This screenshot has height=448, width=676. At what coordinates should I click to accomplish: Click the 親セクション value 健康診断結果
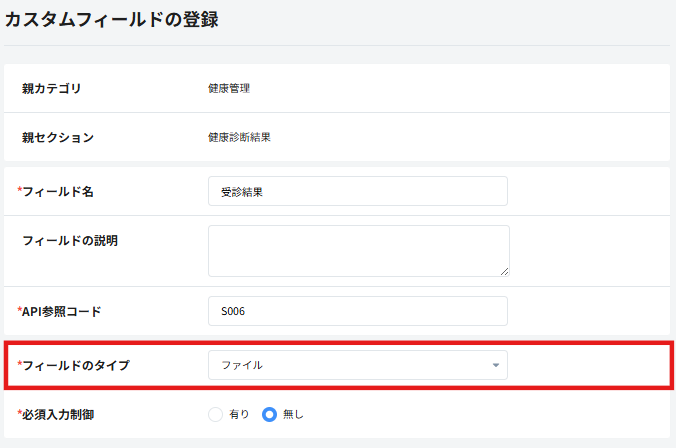point(239,137)
